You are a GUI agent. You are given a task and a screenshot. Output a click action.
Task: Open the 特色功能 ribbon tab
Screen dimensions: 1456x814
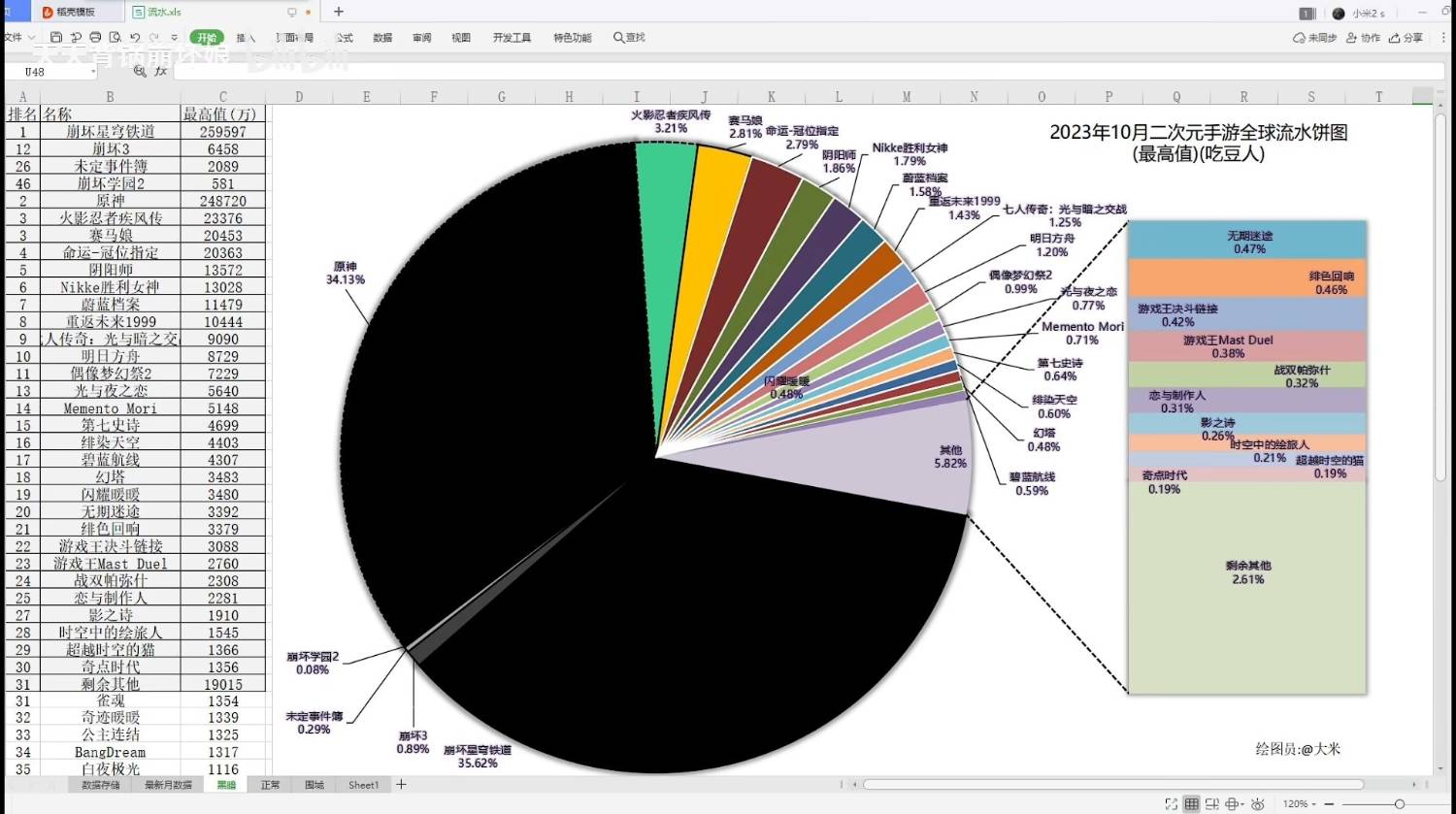point(573,38)
